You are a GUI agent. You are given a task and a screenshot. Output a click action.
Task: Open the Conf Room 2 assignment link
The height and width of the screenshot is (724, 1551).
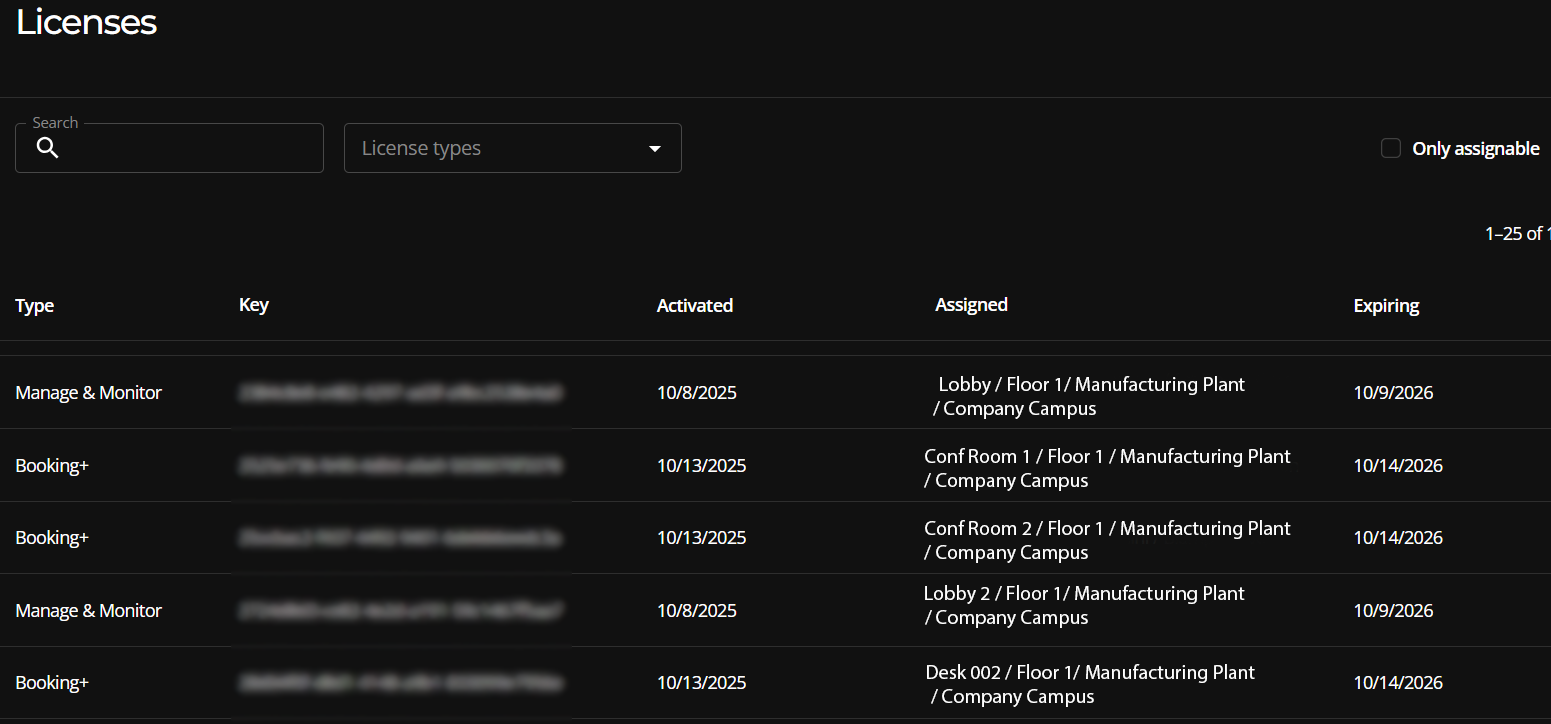[x=1107, y=540]
